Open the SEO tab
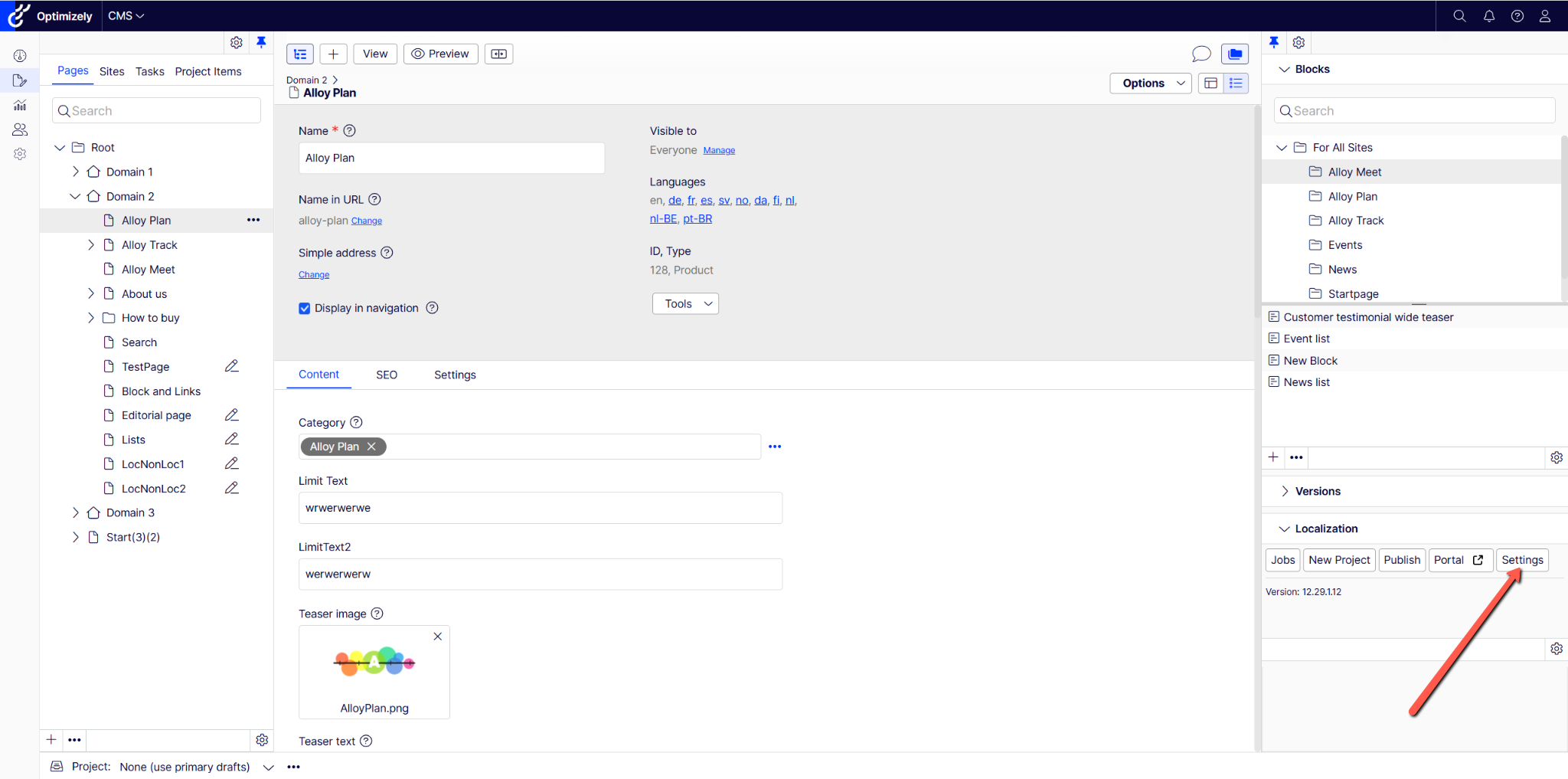1568x779 pixels. coord(387,375)
